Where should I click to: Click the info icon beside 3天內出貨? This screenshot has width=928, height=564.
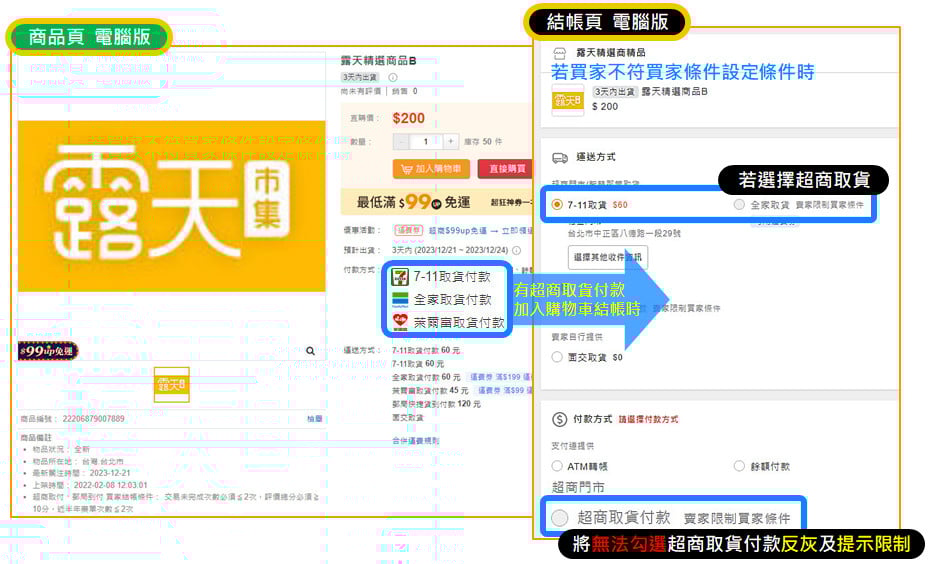[392, 77]
